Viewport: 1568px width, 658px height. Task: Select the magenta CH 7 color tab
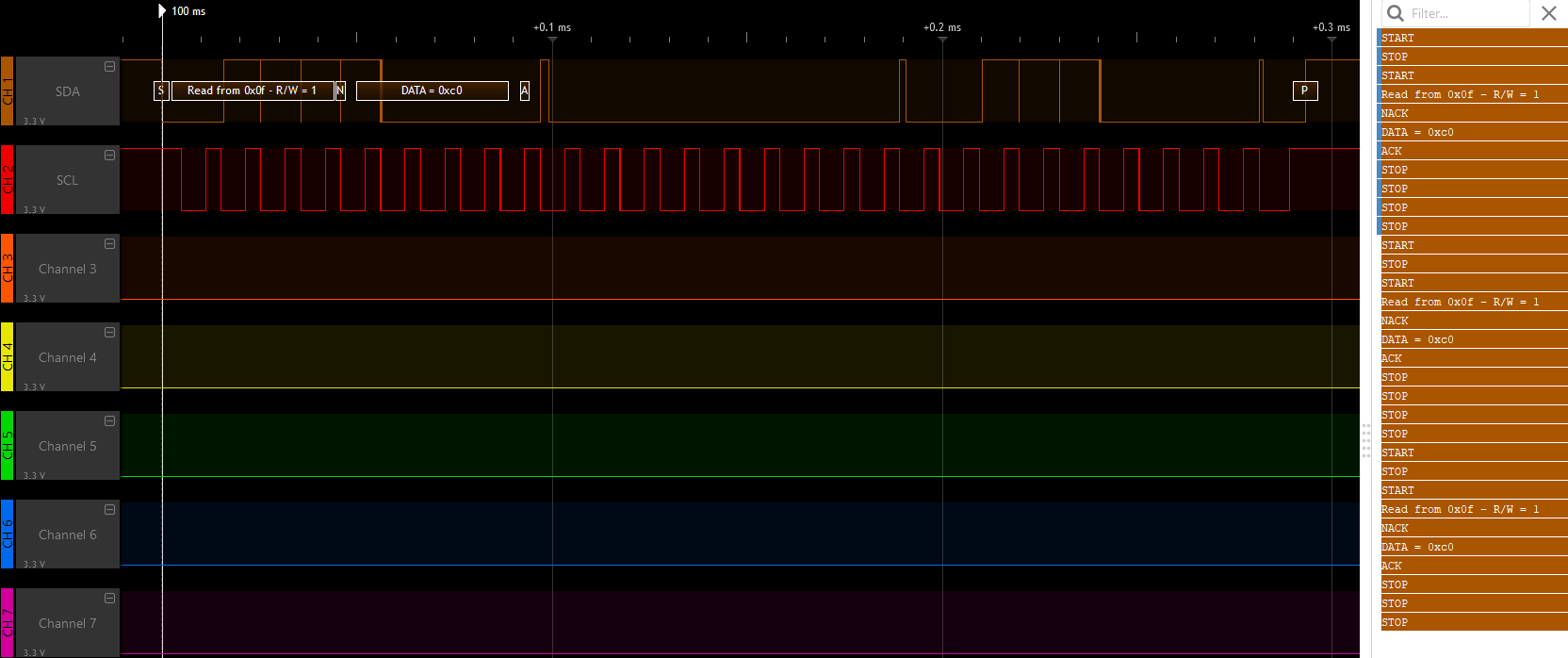click(x=7, y=622)
